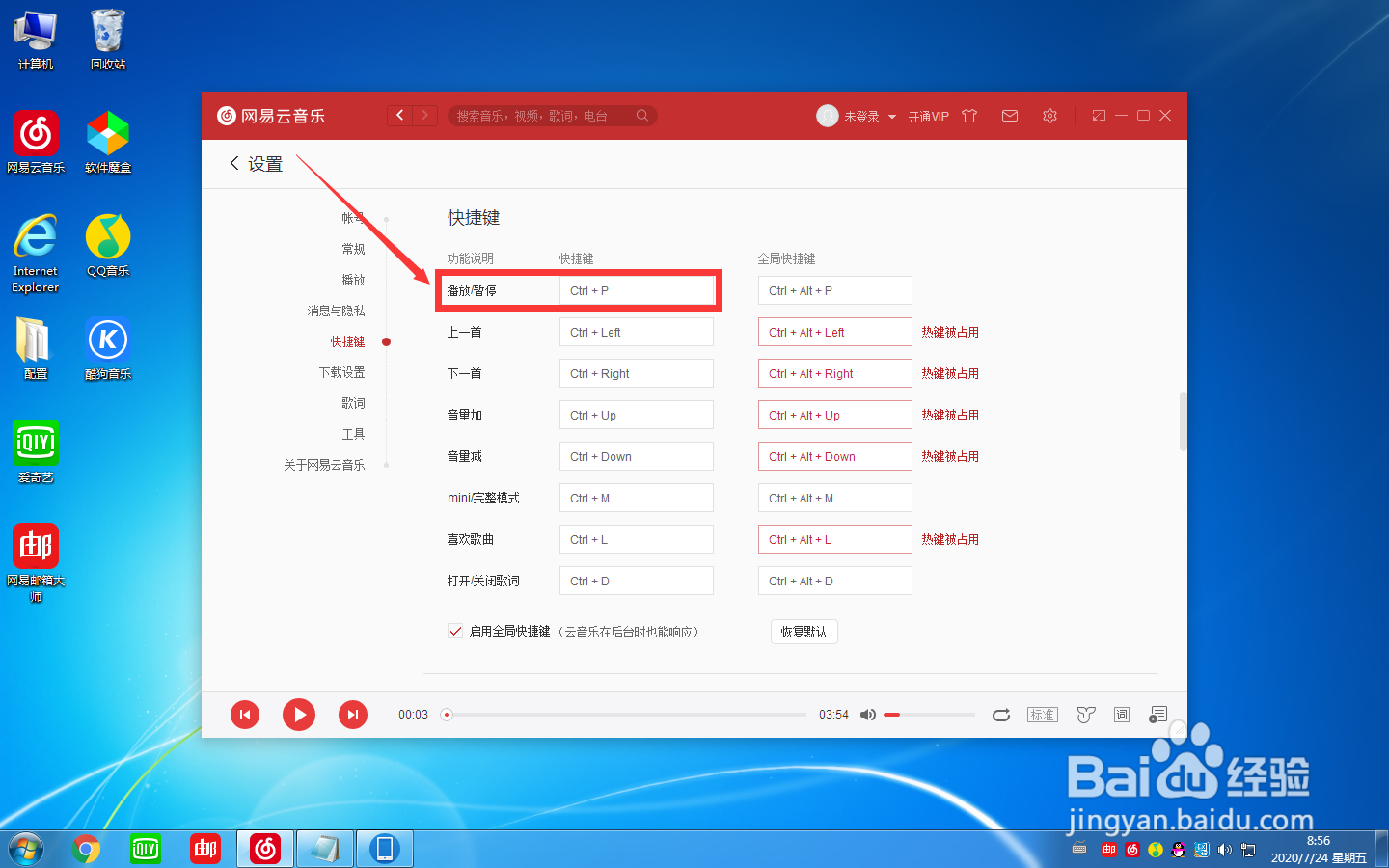
Task: Open the iQIYI taskbar icon
Action: coord(146,849)
